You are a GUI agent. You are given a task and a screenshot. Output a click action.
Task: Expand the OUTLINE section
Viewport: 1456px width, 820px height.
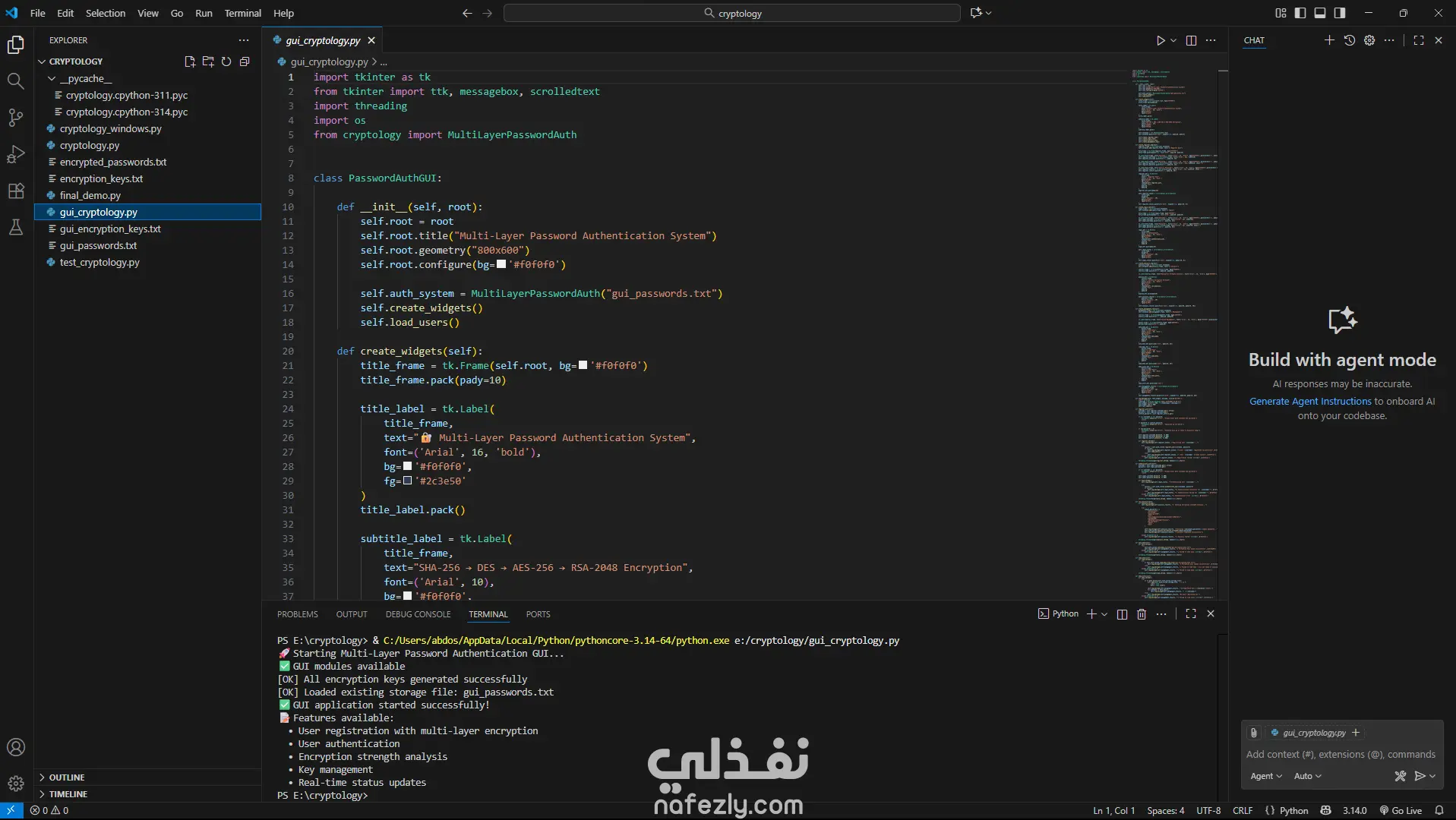[67, 777]
